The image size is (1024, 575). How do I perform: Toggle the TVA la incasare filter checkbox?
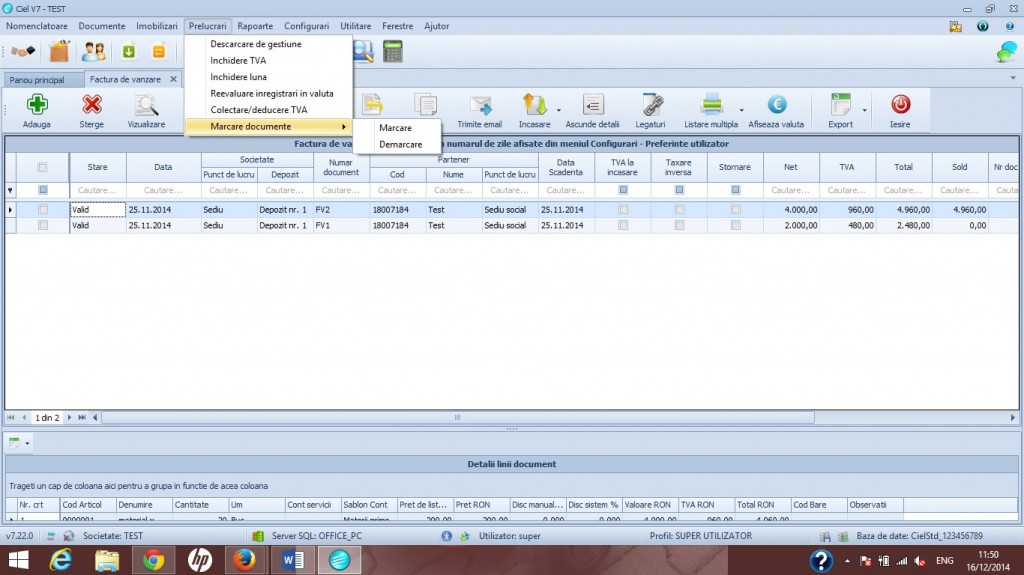click(623, 190)
